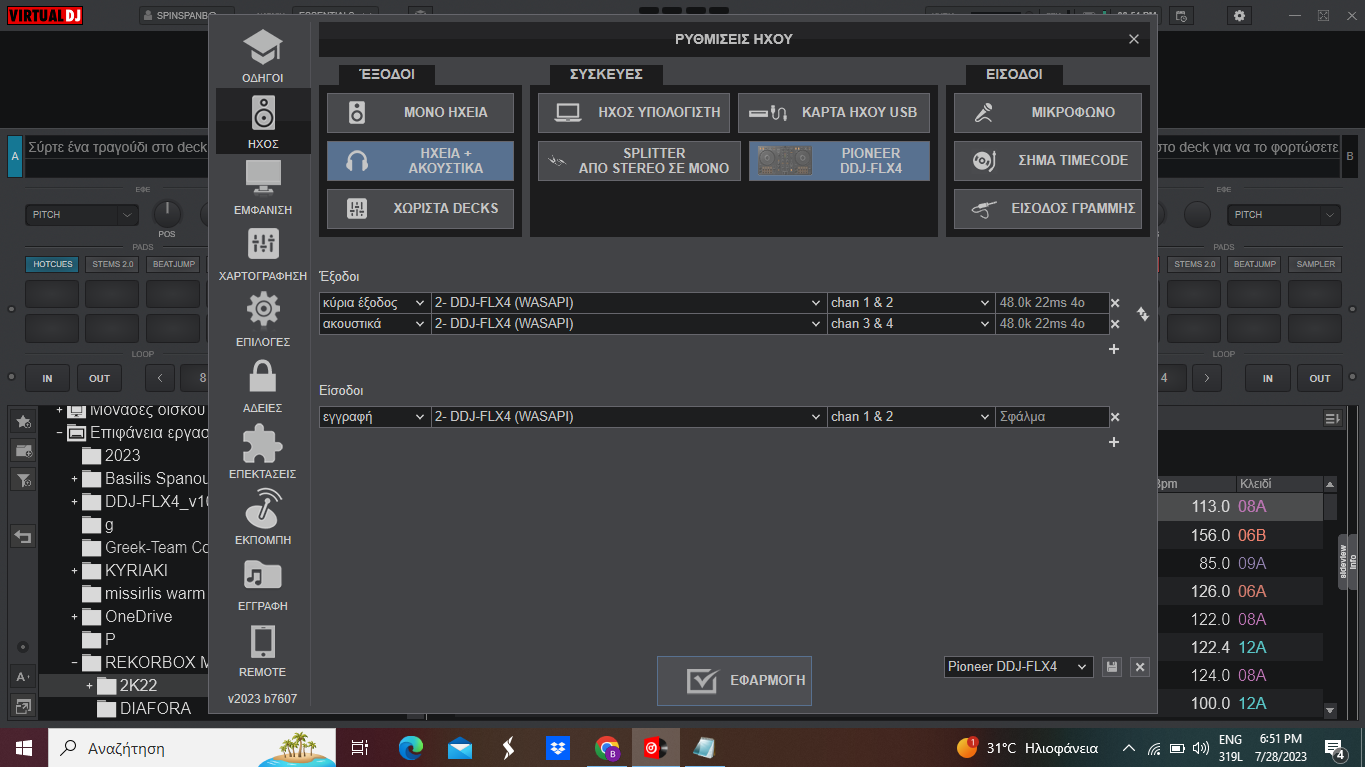Open the browser list options icon
This screenshot has height=767, width=1365.
pyautogui.click(x=1331, y=418)
